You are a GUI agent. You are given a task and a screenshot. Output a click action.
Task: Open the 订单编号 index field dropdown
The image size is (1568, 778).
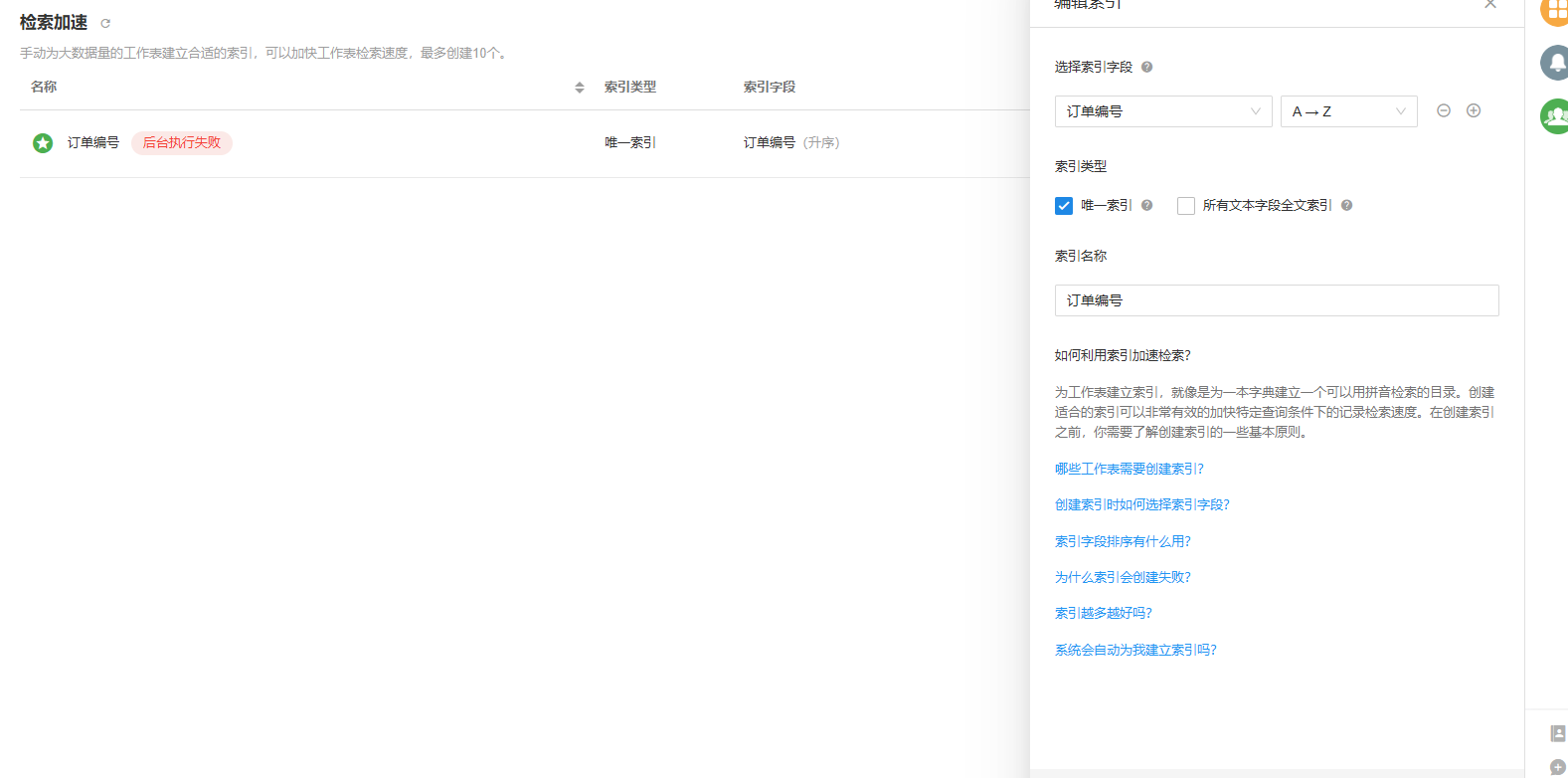pyautogui.click(x=1162, y=111)
